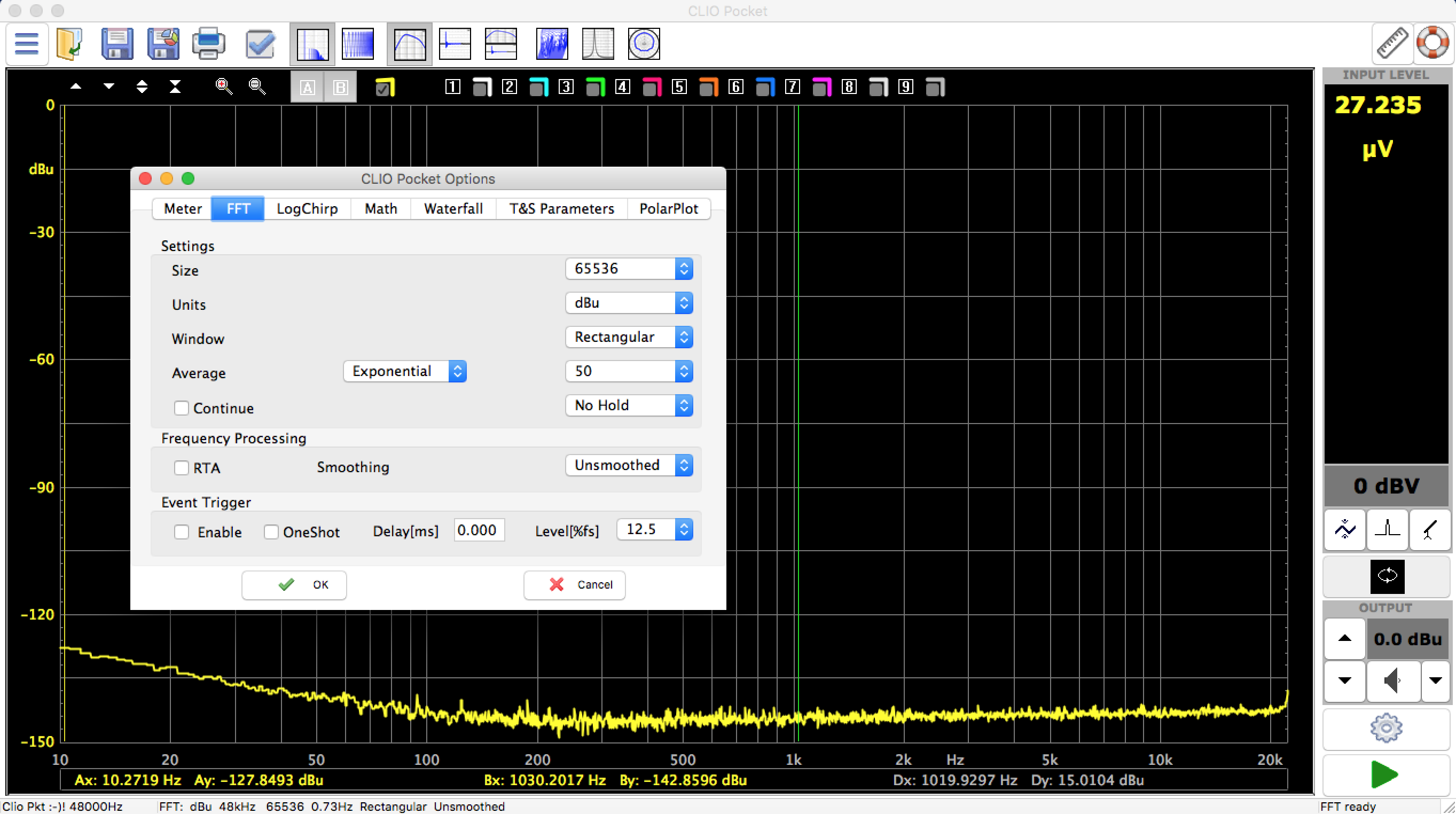
Task: Open the hamburger main menu
Action: click(x=27, y=43)
